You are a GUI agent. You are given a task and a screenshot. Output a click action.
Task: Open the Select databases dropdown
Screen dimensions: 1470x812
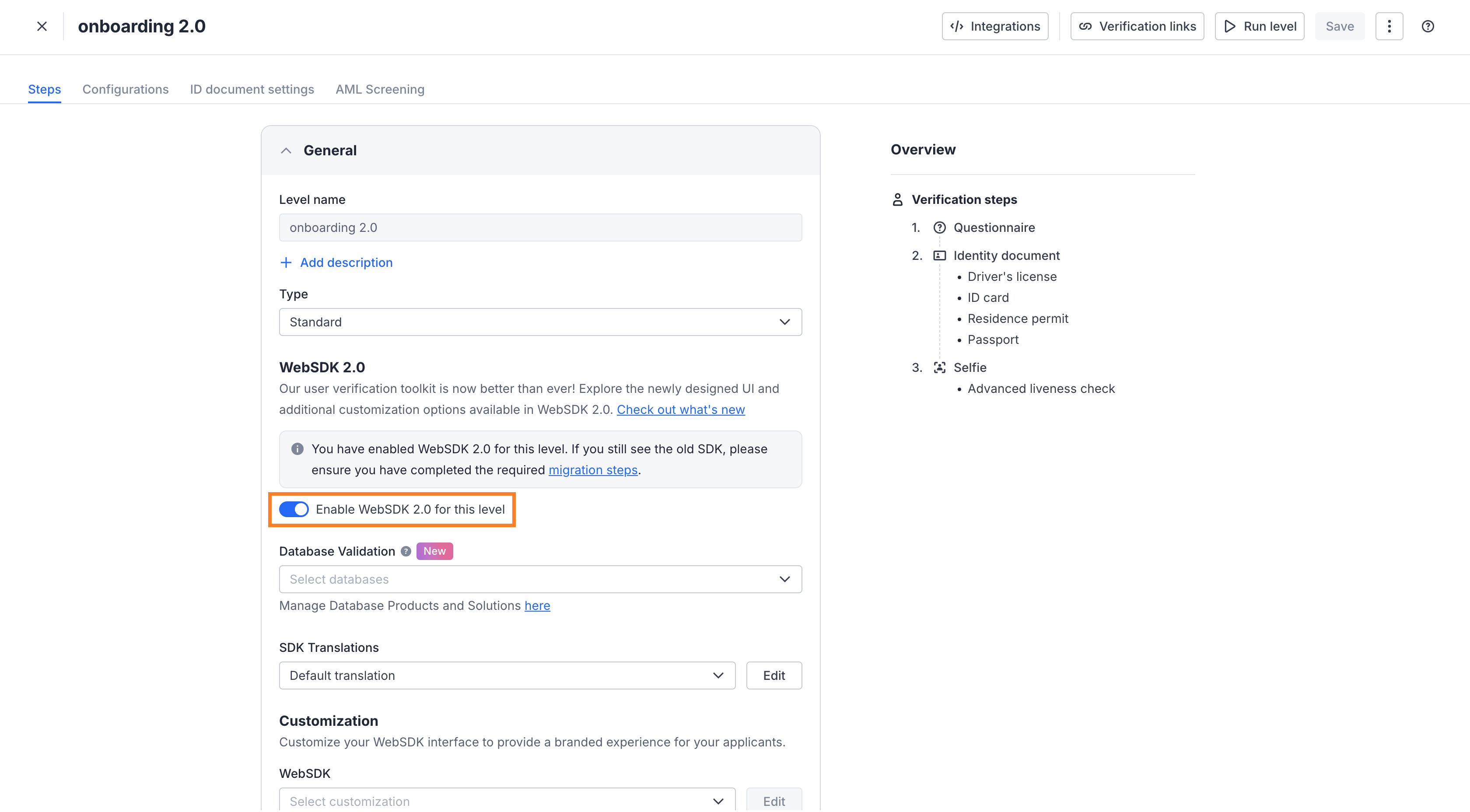[540, 579]
